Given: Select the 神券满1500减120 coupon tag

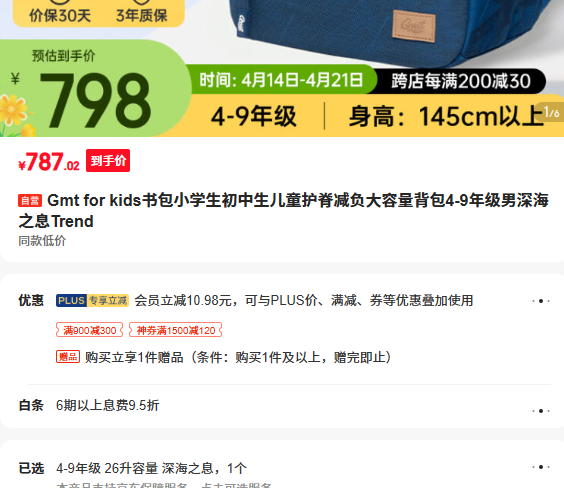Looking at the screenshot, I should [176, 330].
